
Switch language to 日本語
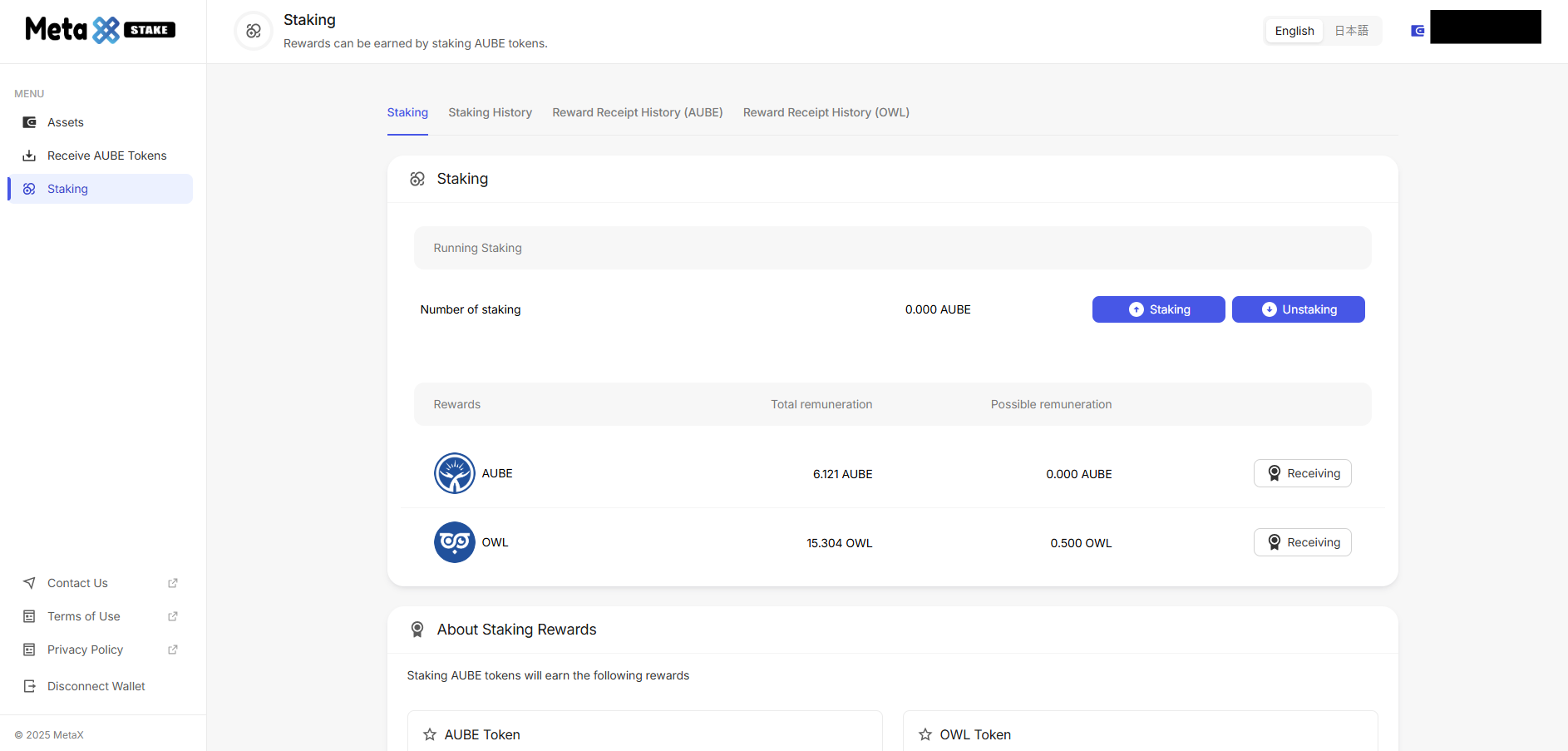(1351, 31)
